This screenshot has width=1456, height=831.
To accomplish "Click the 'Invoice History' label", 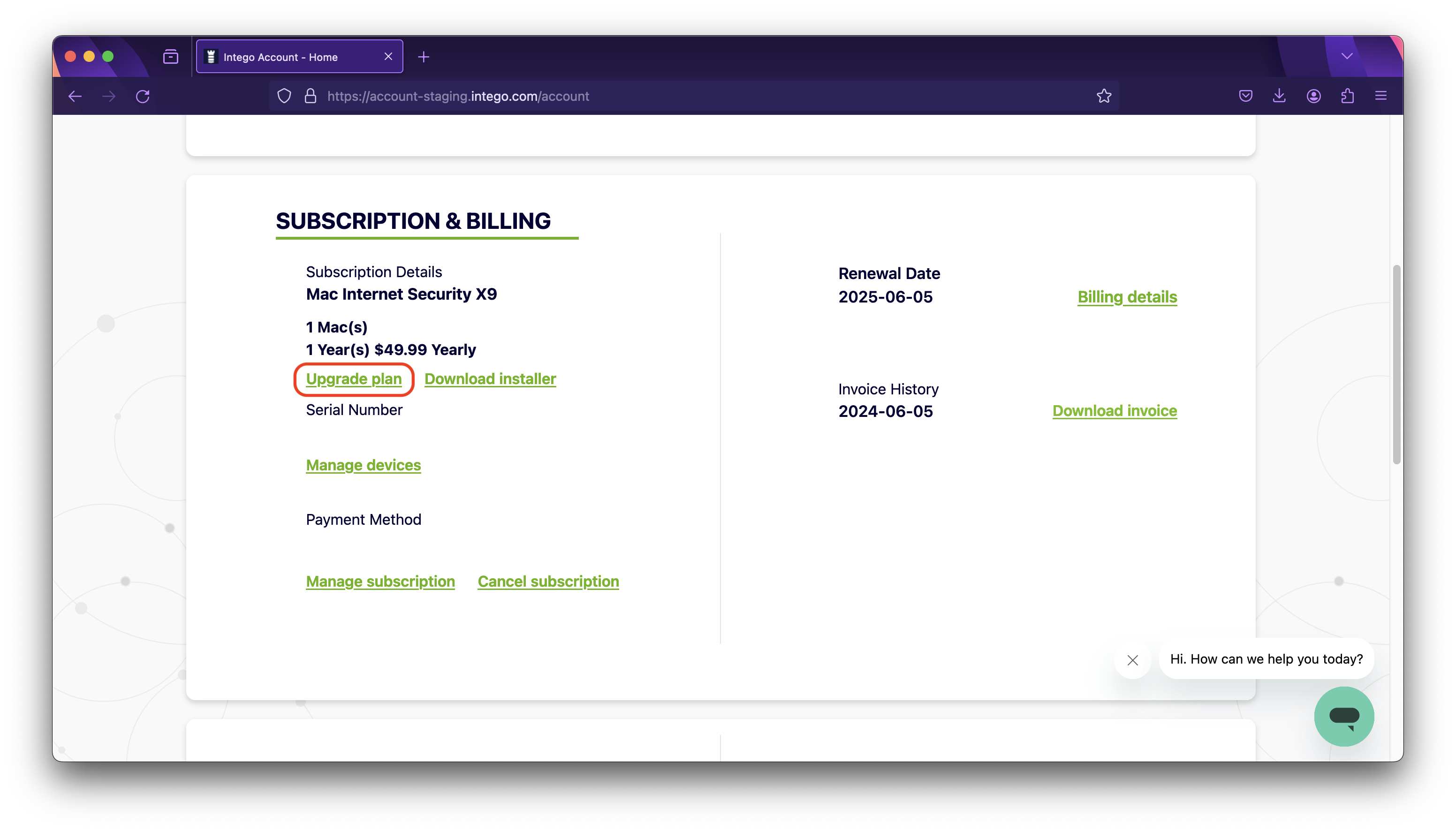I will coord(888,389).
